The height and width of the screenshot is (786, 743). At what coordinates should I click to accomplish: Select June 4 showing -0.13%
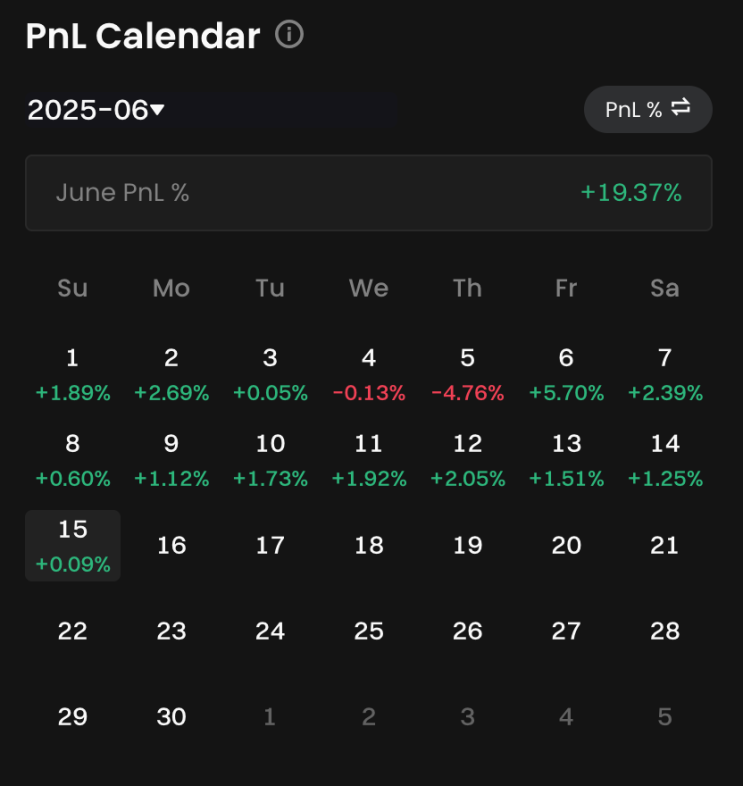(x=368, y=374)
